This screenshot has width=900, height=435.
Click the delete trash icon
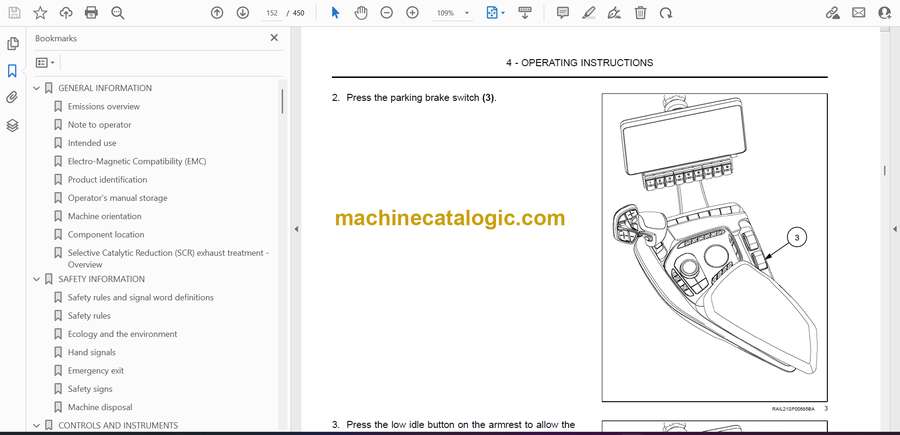[x=640, y=13]
